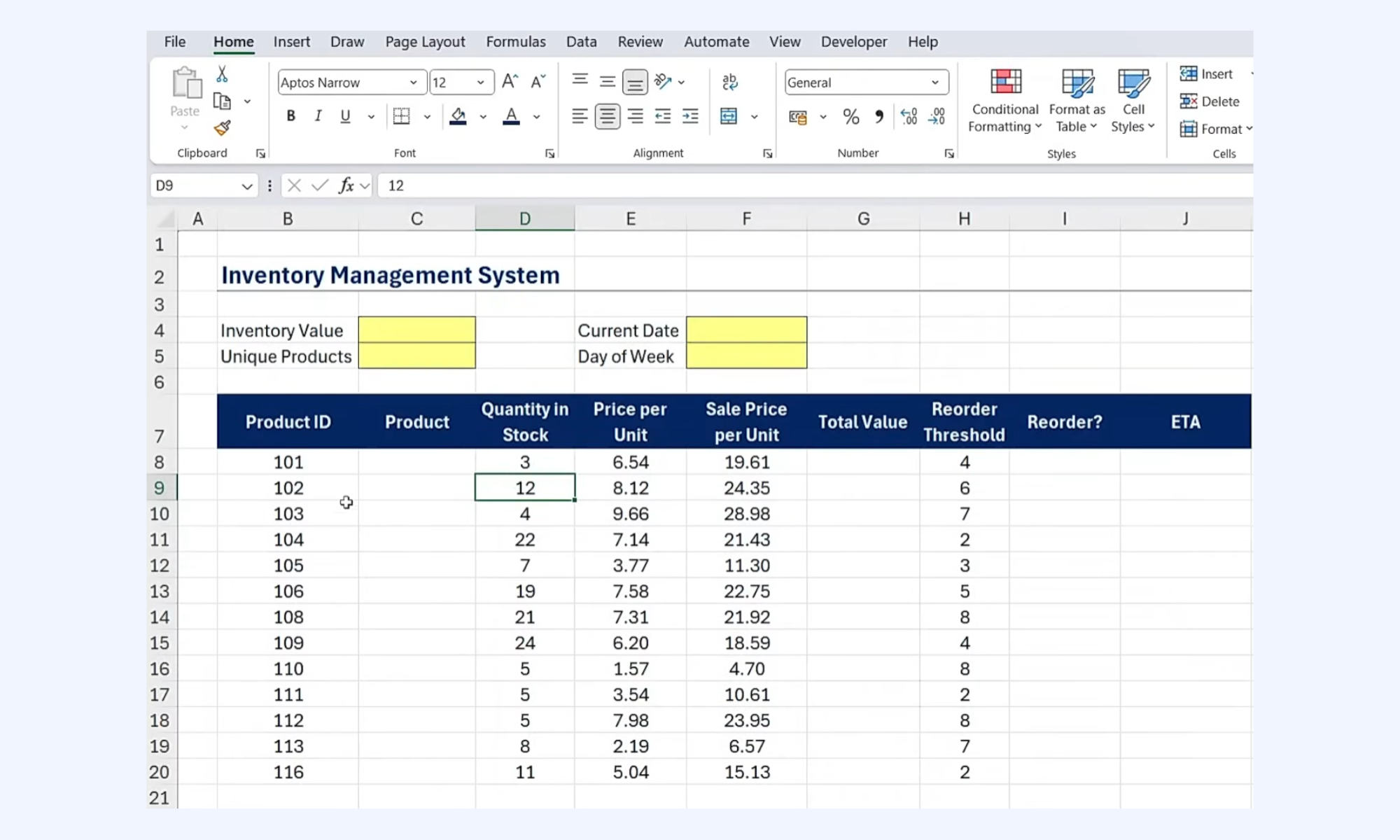Toggle Underline formatting
1400x840 pixels.
(345, 116)
